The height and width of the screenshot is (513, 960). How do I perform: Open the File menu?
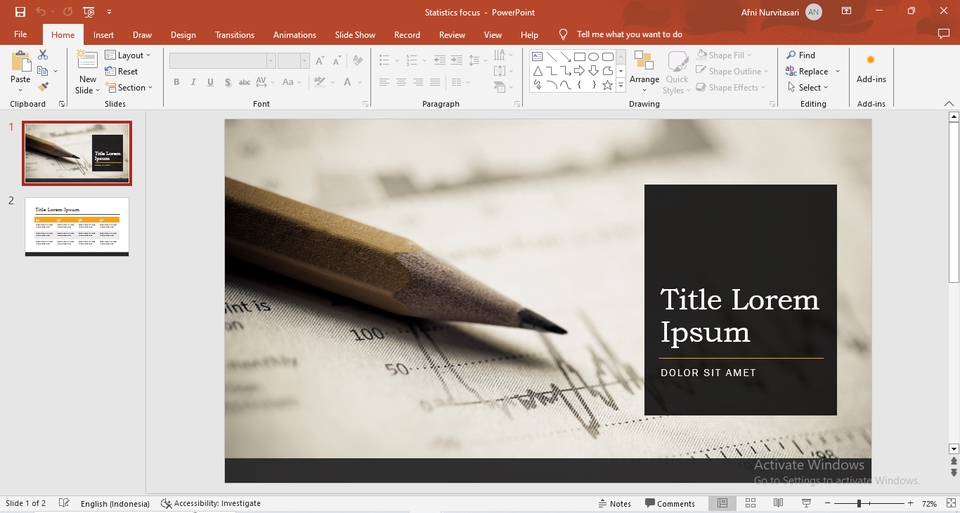[x=20, y=34]
